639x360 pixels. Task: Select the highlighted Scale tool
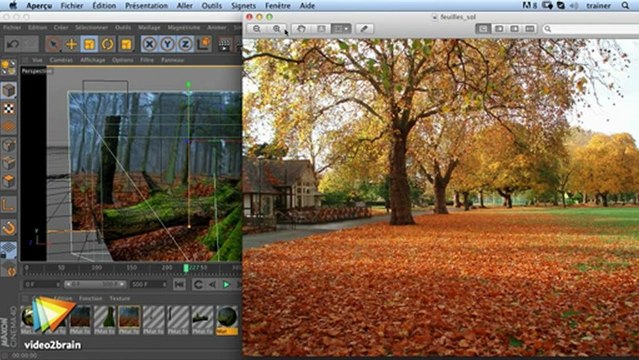89,44
